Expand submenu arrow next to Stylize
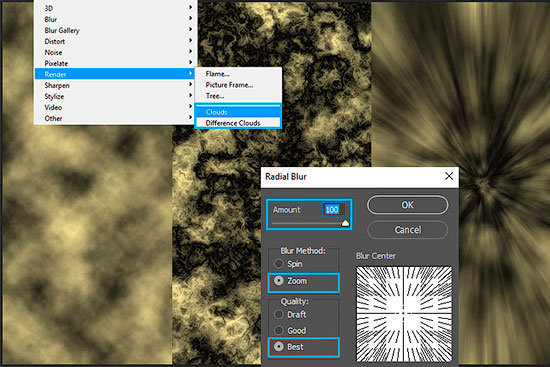The image size is (550, 367). pos(190,95)
